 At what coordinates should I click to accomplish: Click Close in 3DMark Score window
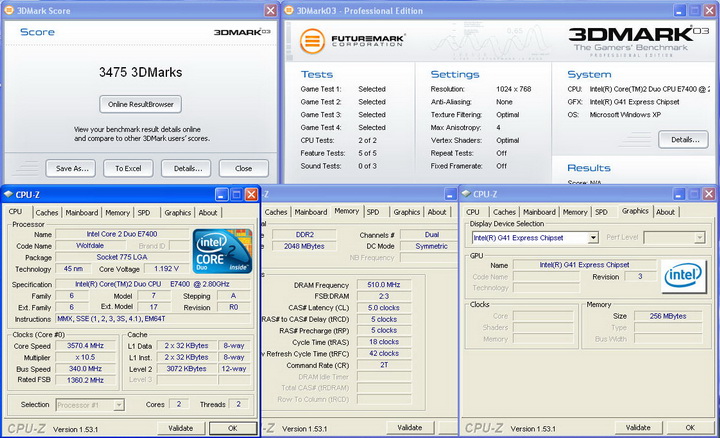pyautogui.click(x=244, y=168)
